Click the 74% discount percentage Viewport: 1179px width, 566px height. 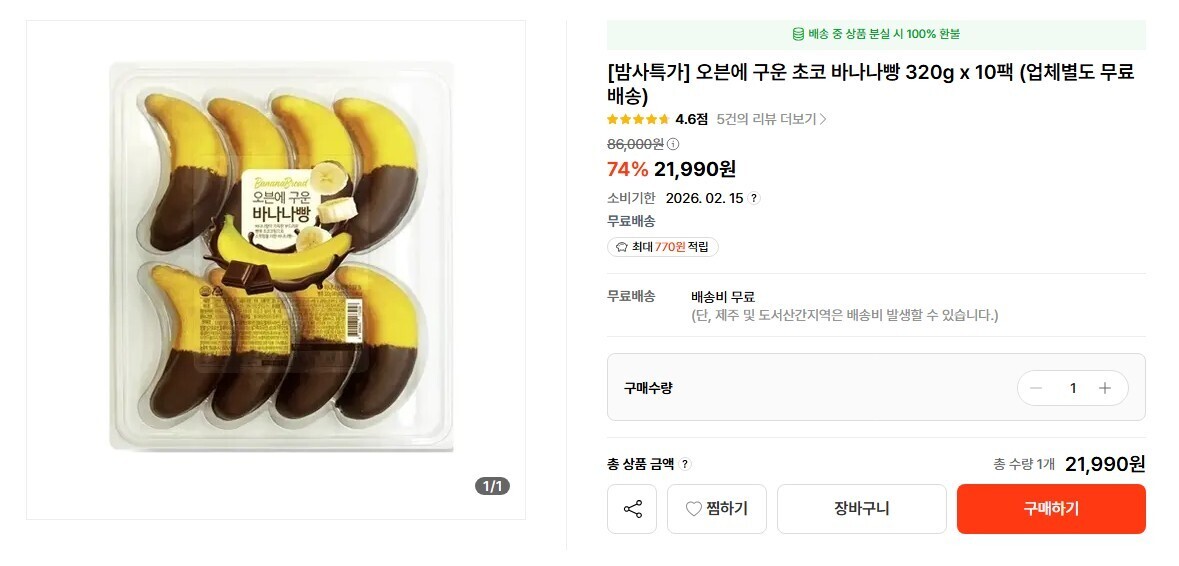pos(627,169)
